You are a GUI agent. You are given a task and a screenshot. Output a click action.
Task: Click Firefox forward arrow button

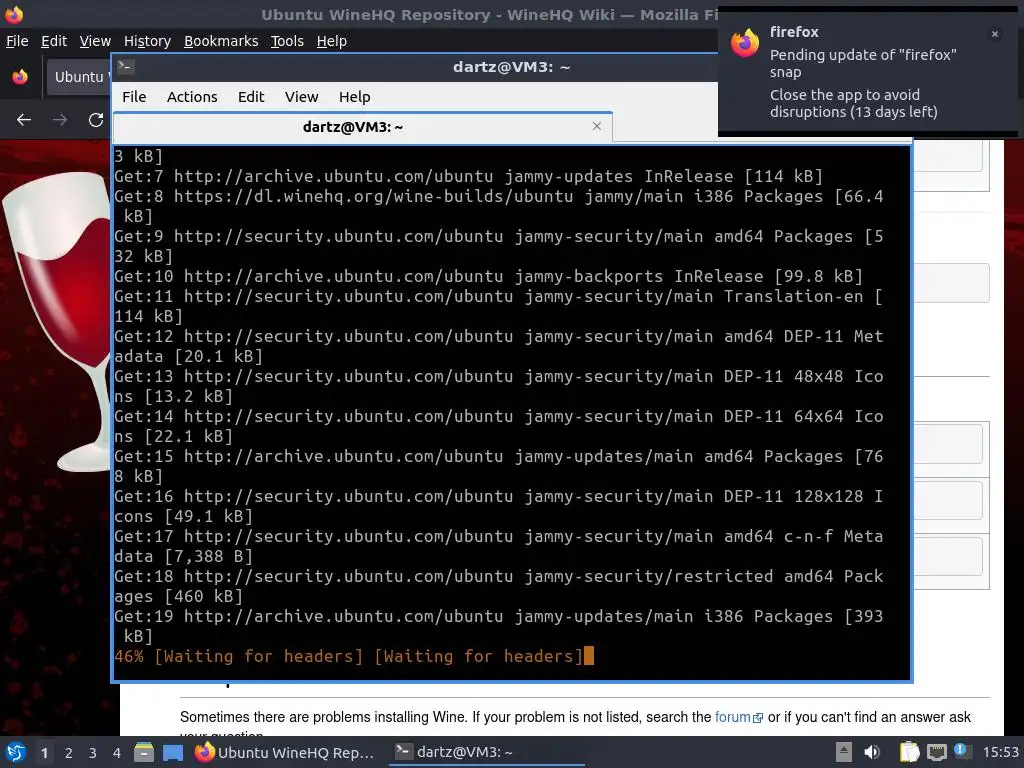tap(59, 120)
